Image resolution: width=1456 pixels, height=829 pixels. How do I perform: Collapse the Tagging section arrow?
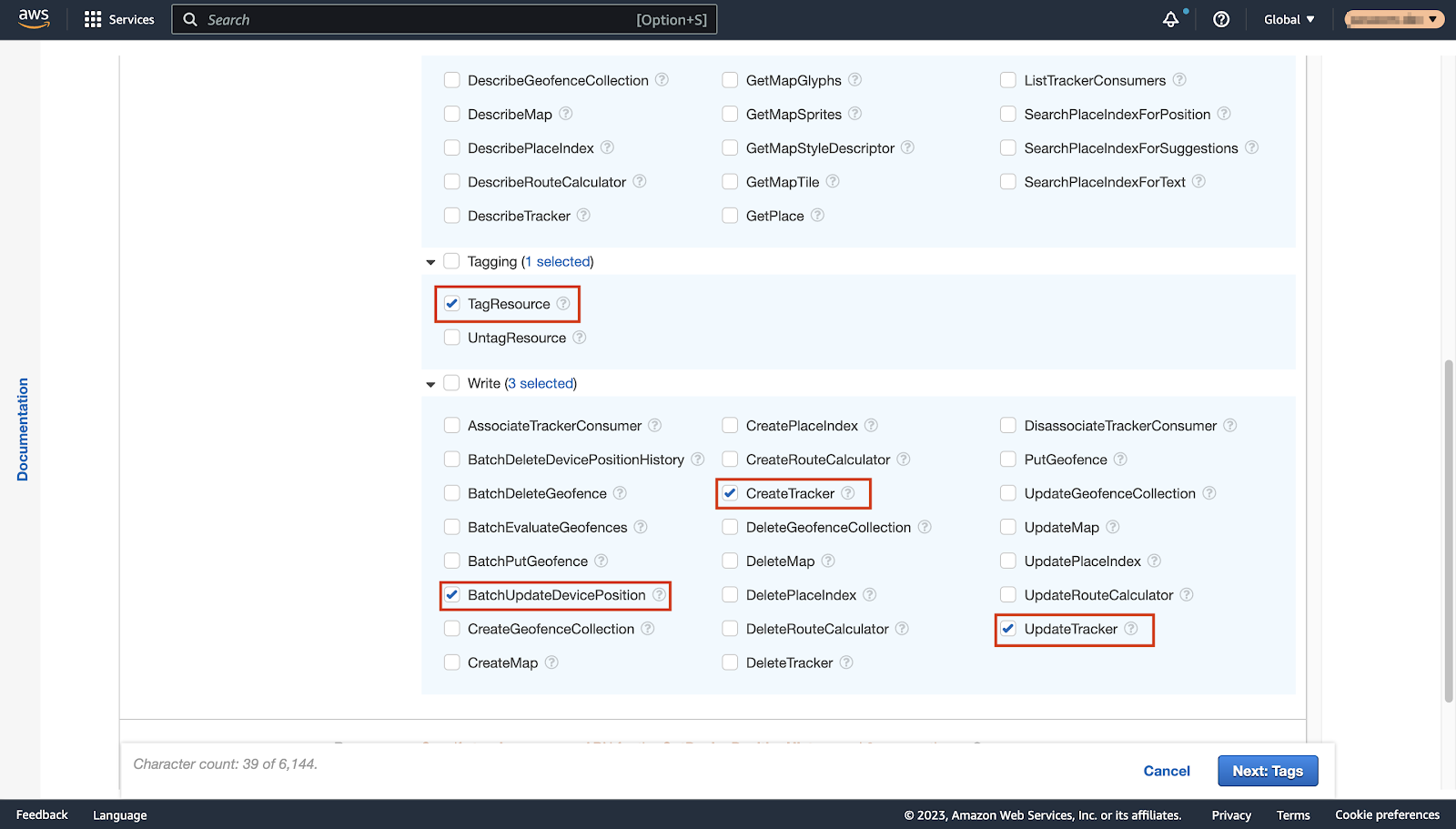(430, 262)
